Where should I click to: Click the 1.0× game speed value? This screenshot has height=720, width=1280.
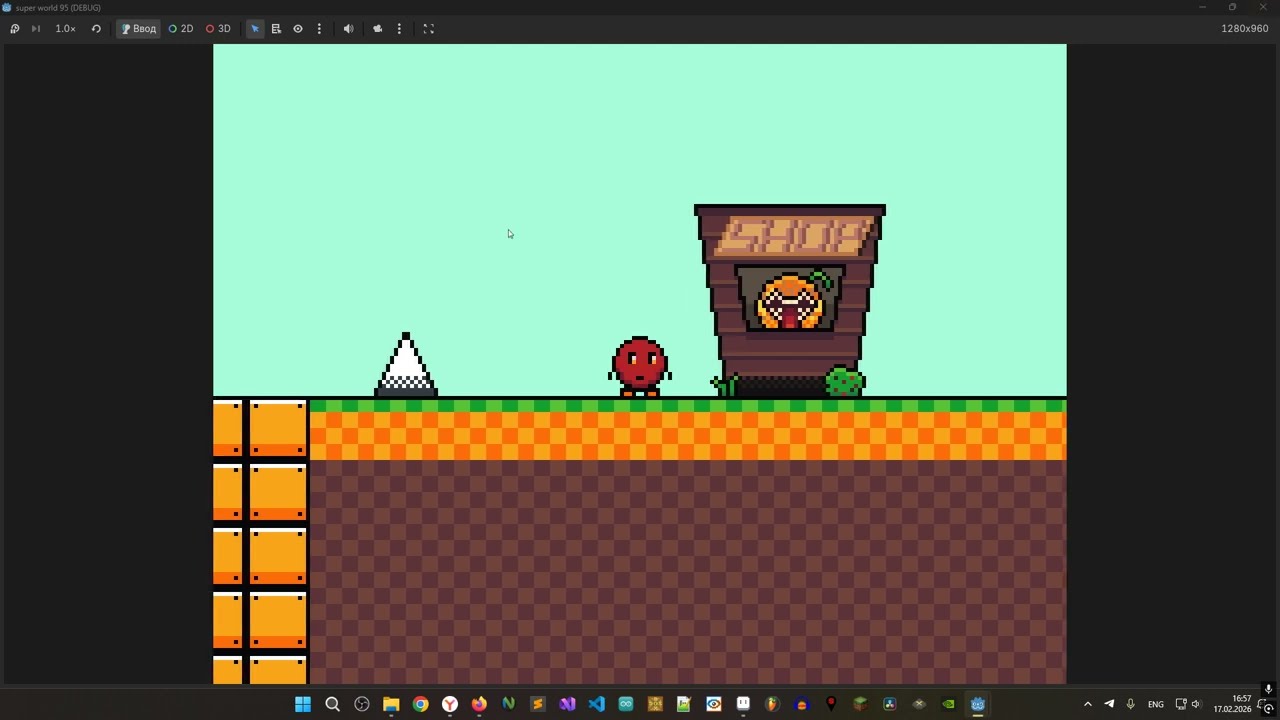pos(65,29)
